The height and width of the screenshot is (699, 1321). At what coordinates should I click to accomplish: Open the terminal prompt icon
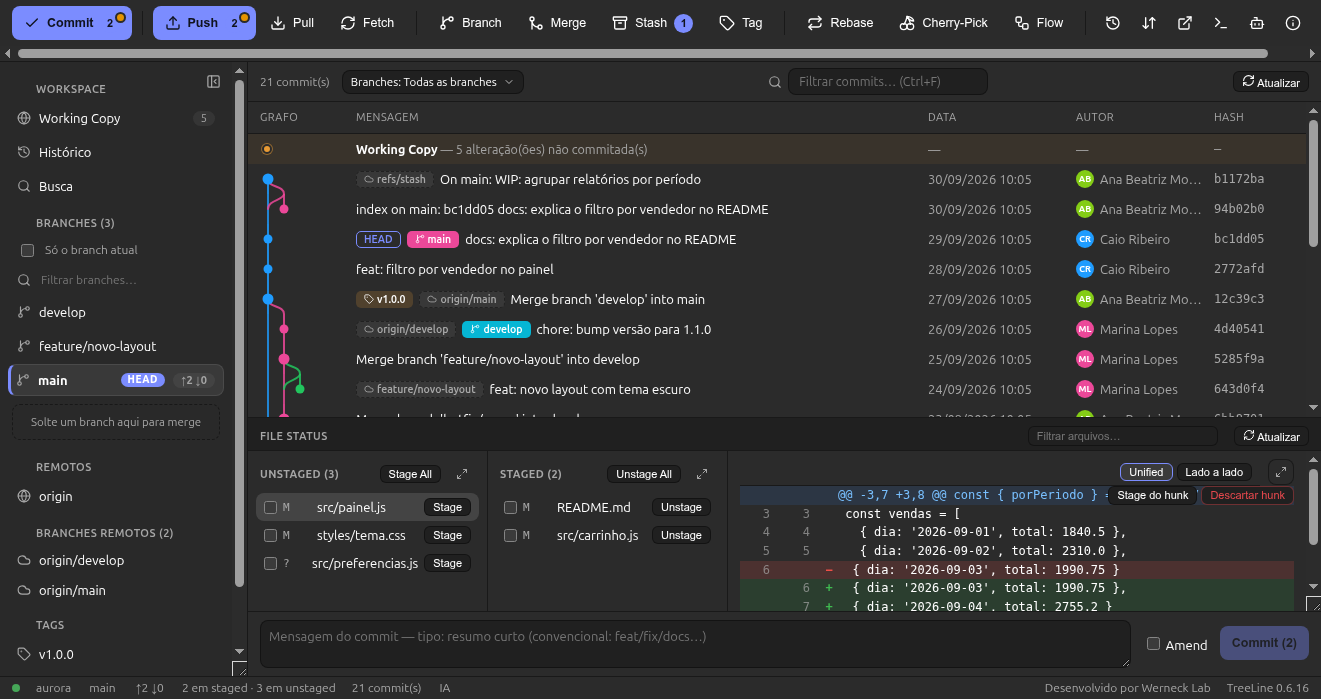point(1220,23)
